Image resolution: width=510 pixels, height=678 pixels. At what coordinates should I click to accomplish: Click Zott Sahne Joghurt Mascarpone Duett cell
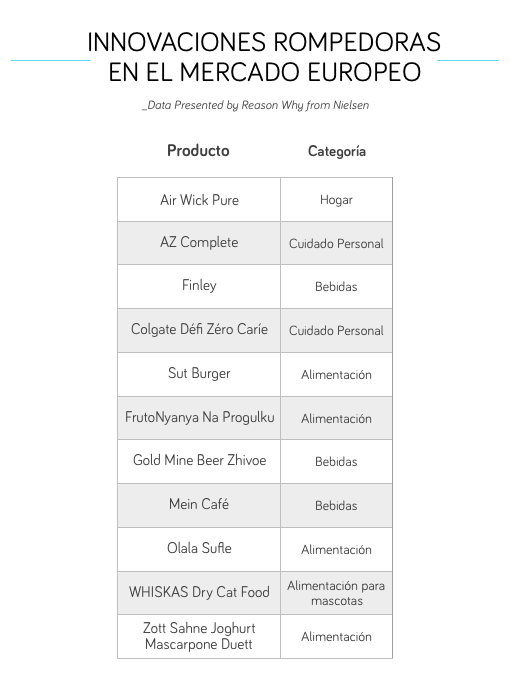point(199,636)
